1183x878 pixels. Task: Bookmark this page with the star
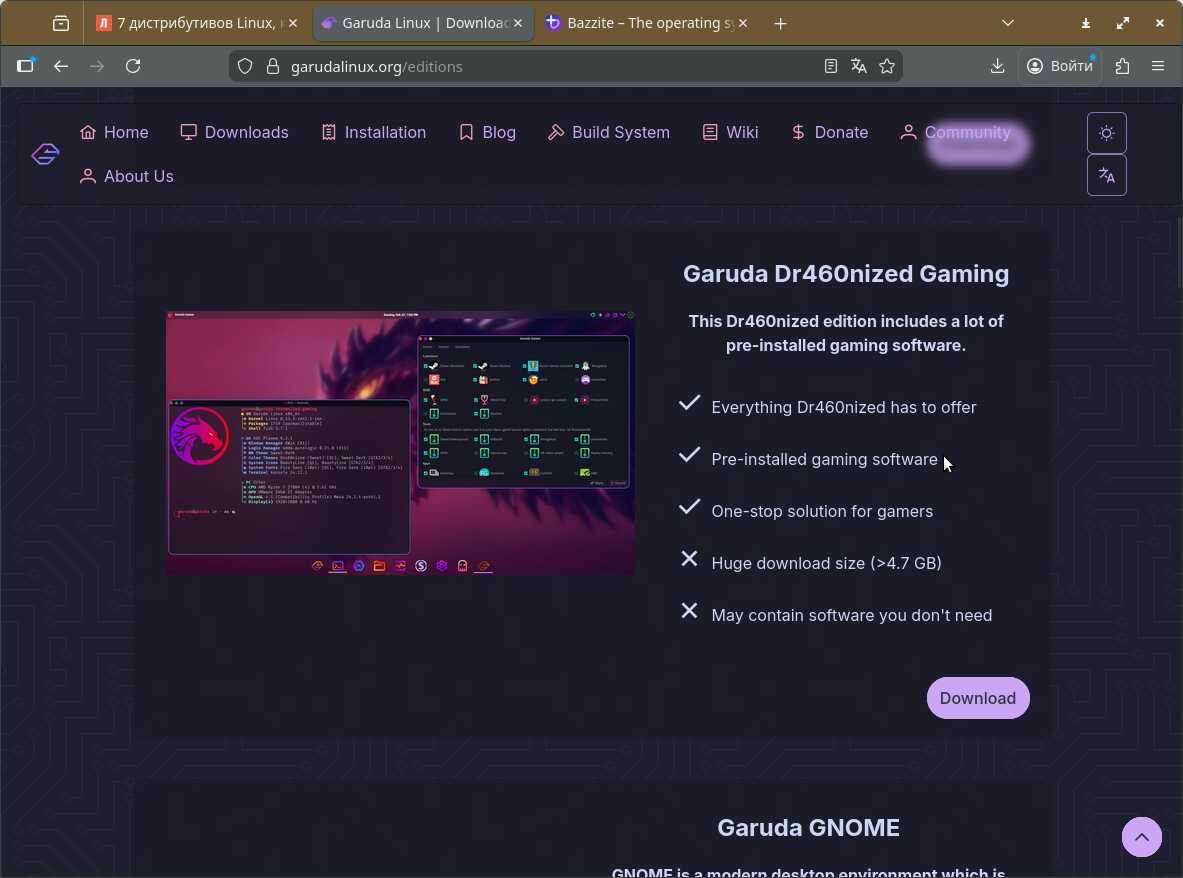tap(886, 66)
